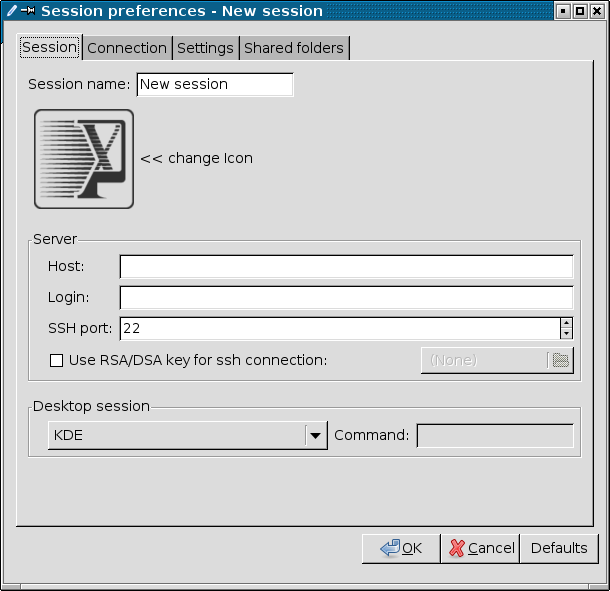Open the KDE desktop session dropdown
610x591 pixels.
pos(315,435)
